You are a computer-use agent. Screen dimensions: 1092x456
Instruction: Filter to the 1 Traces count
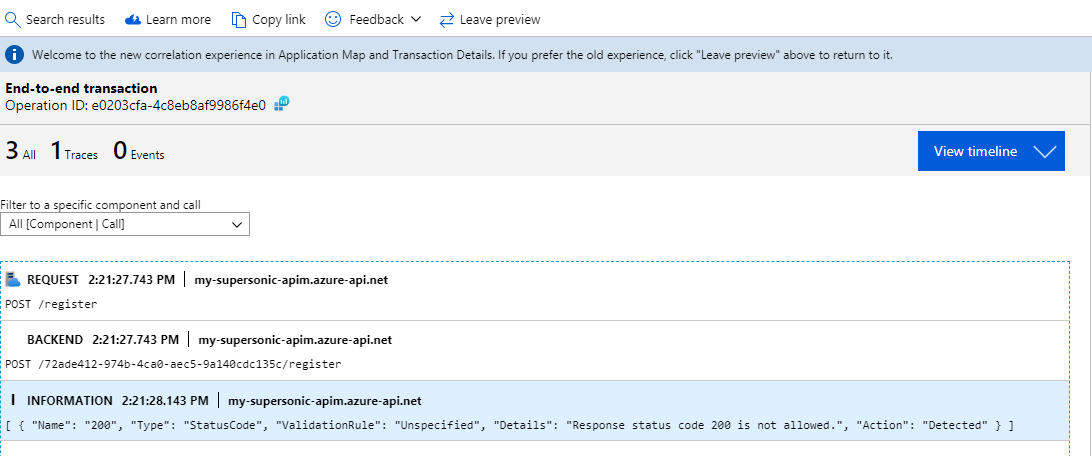[x=74, y=152]
